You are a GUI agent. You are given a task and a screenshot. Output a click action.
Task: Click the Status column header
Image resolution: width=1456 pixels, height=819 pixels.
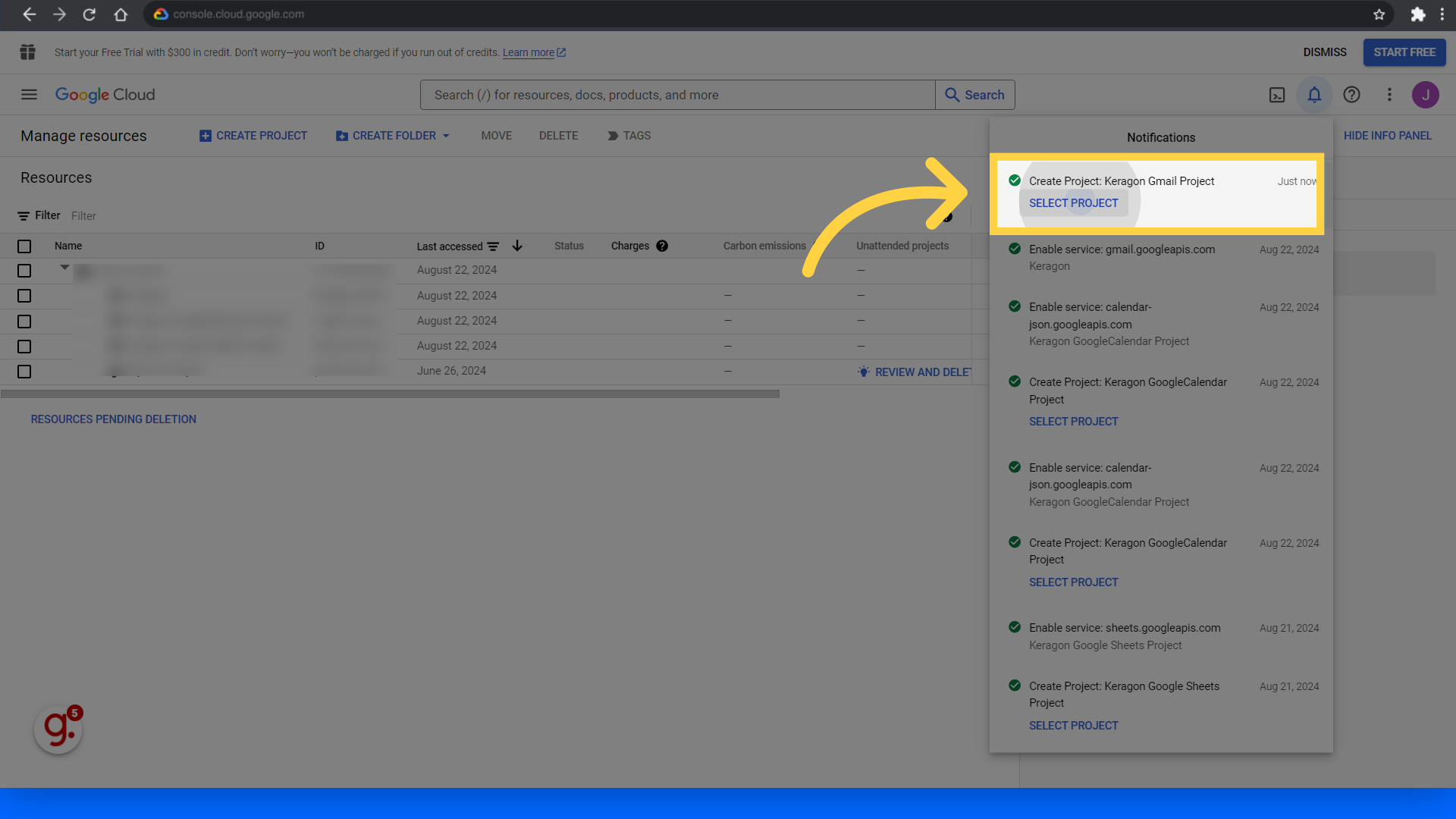click(x=569, y=246)
